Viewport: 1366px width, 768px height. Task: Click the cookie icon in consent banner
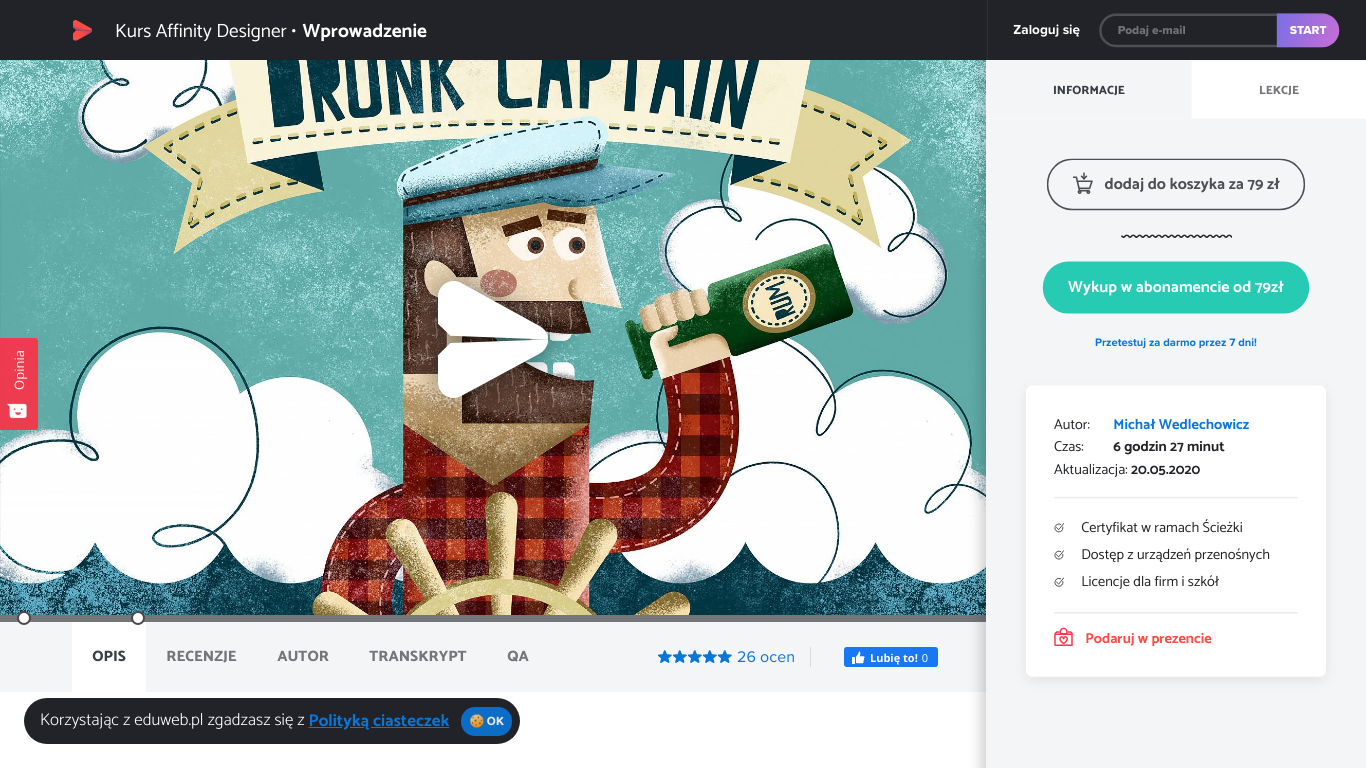(477, 721)
